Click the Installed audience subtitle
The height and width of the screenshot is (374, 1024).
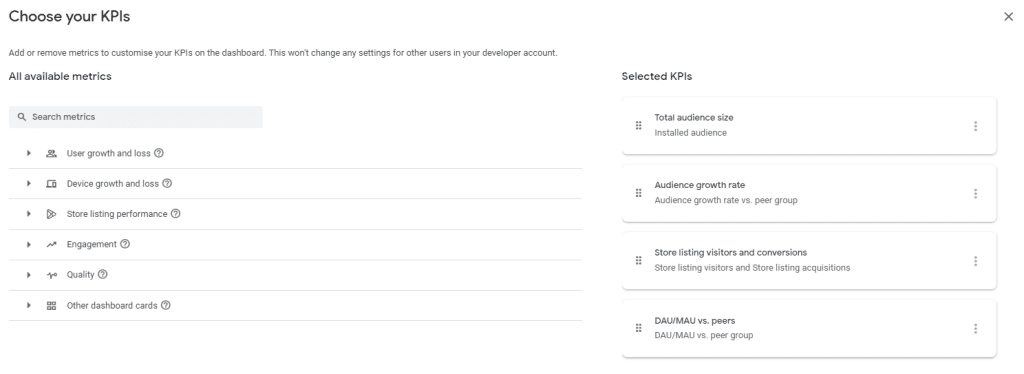click(690, 132)
